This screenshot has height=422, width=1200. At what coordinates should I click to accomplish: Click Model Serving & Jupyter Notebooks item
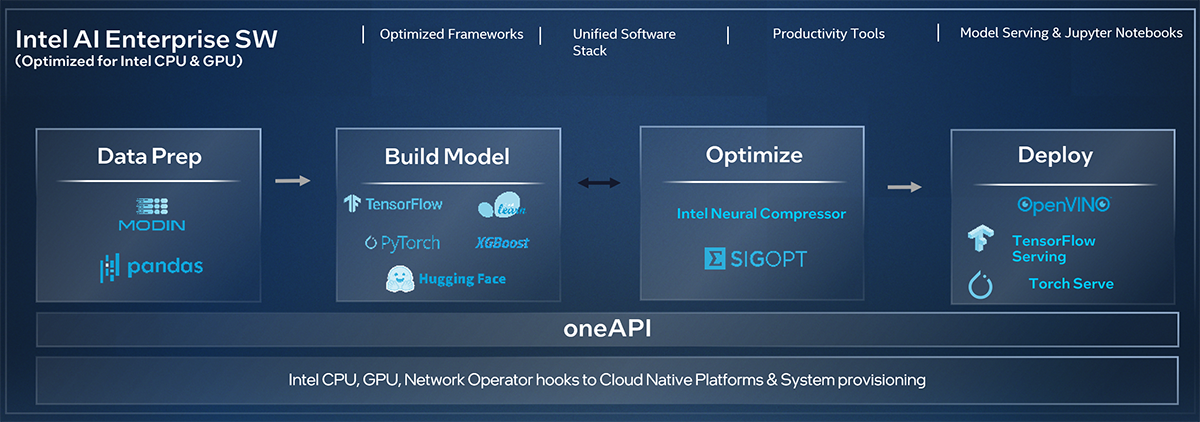pos(1071,33)
